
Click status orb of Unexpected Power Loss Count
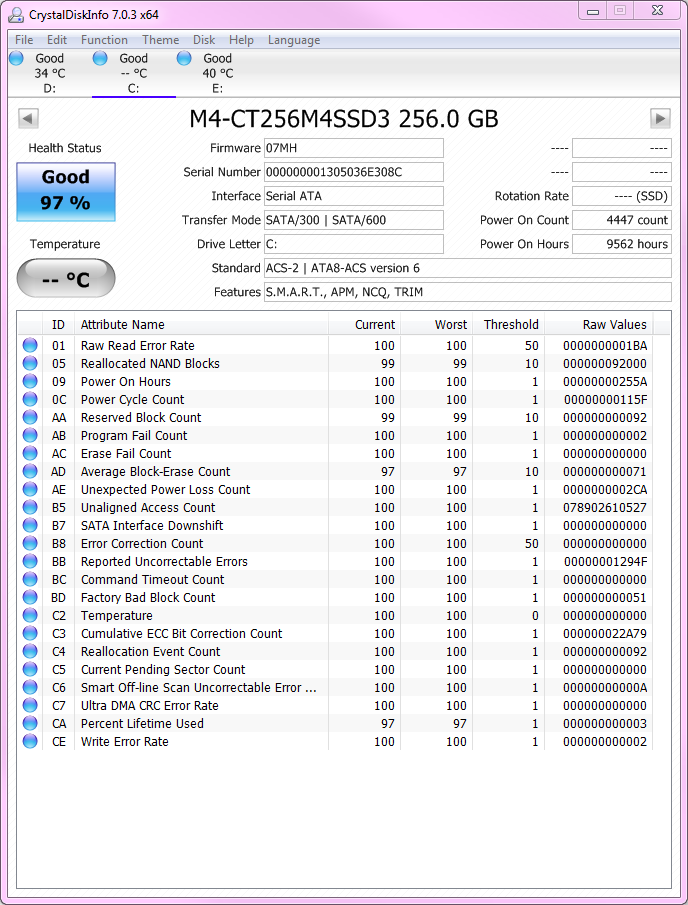tap(30, 489)
